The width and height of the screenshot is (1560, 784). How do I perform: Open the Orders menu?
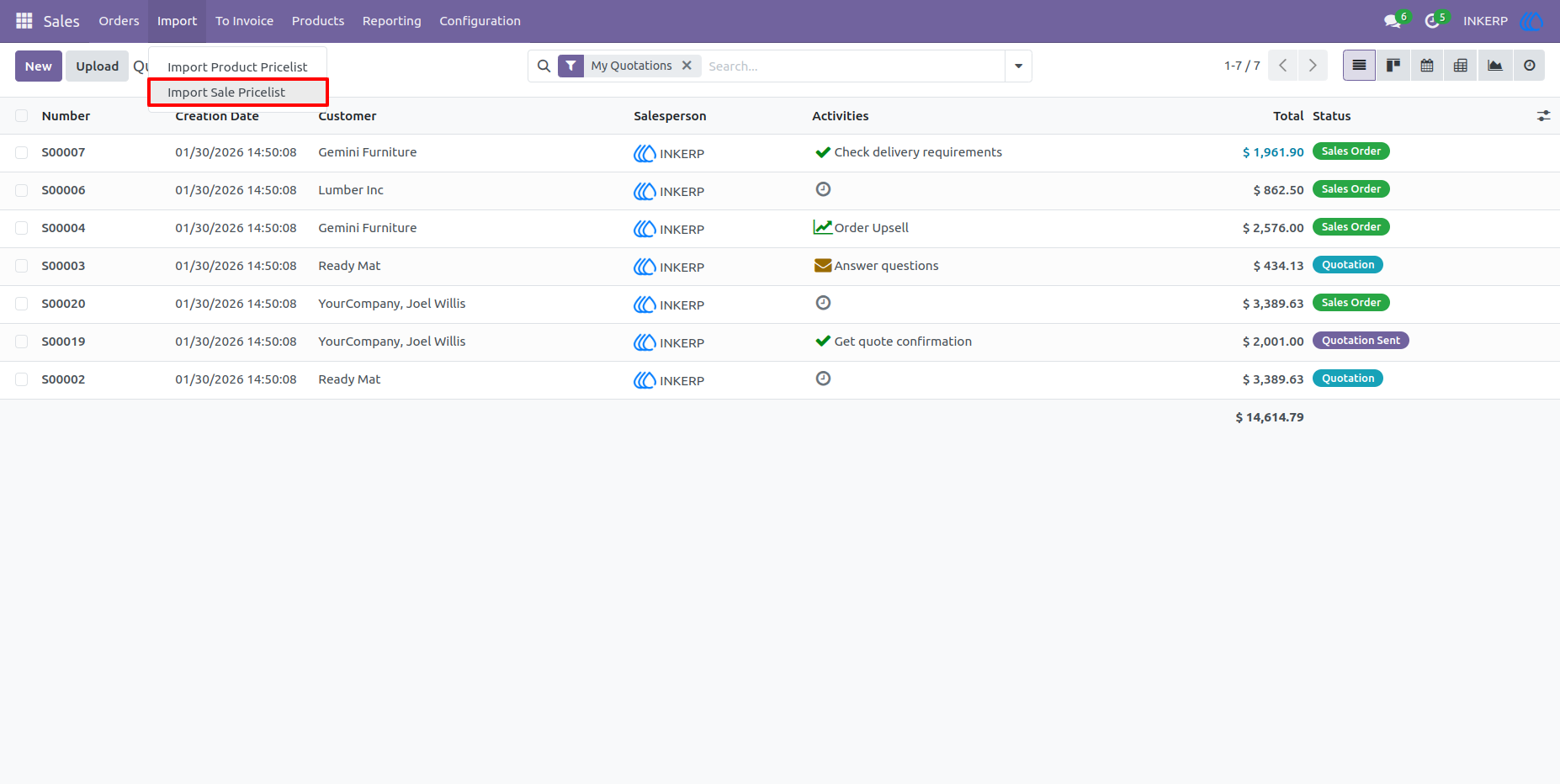(x=119, y=21)
